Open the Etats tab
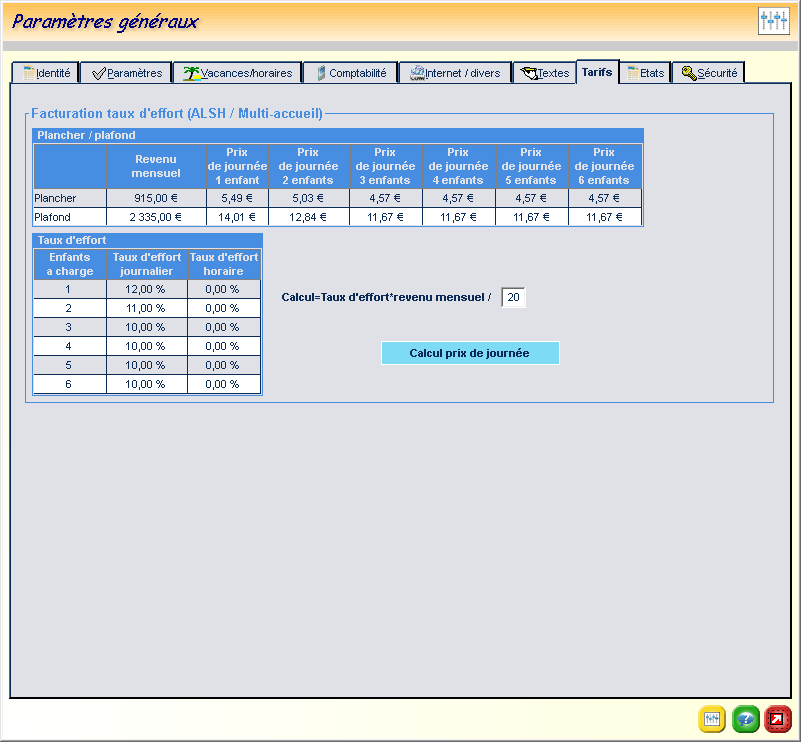This screenshot has height=742, width=801. [645, 73]
